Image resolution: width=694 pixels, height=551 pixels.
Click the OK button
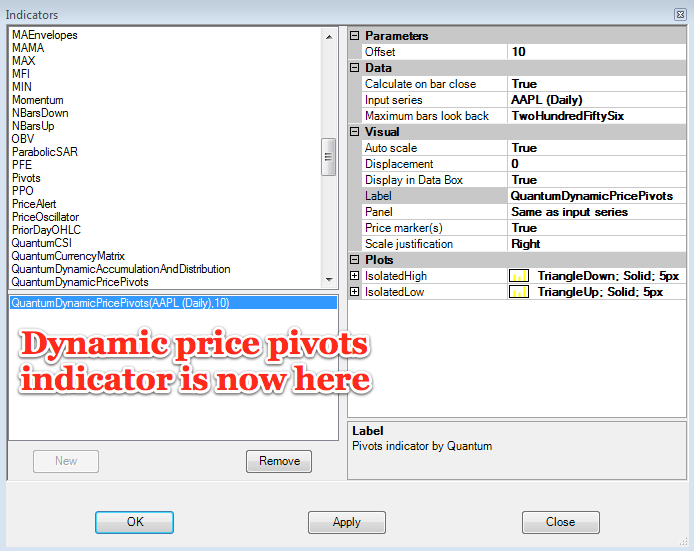click(x=134, y=522)
